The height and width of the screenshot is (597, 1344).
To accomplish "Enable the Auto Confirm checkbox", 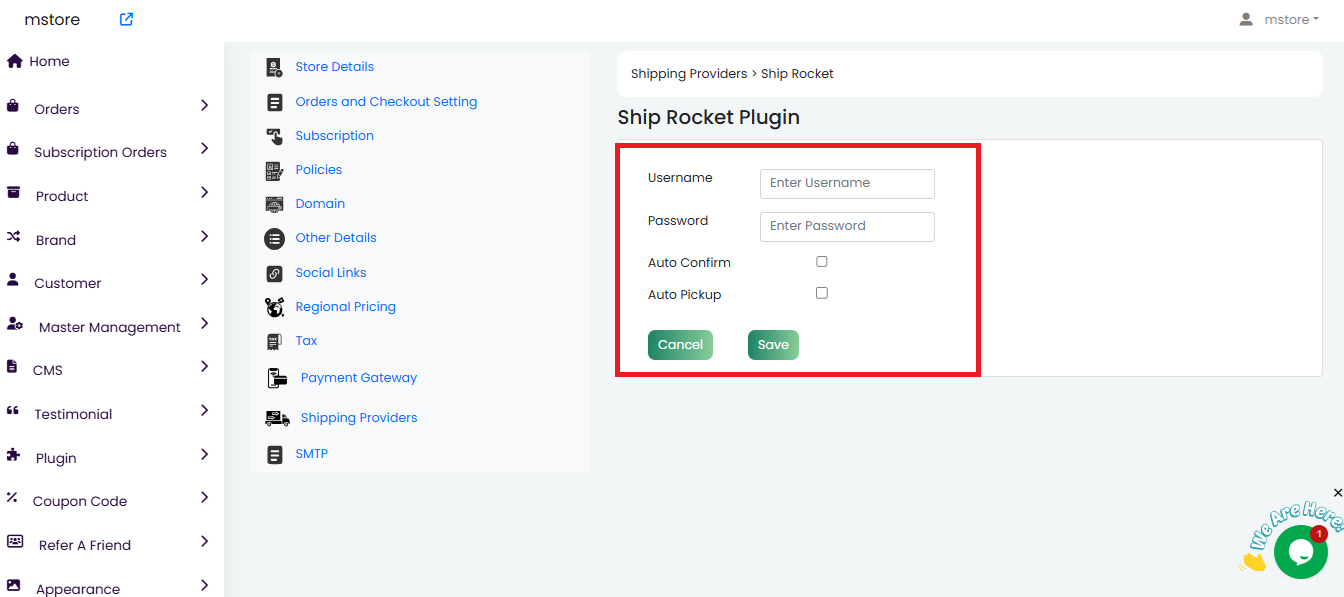I will click(822, 261).
